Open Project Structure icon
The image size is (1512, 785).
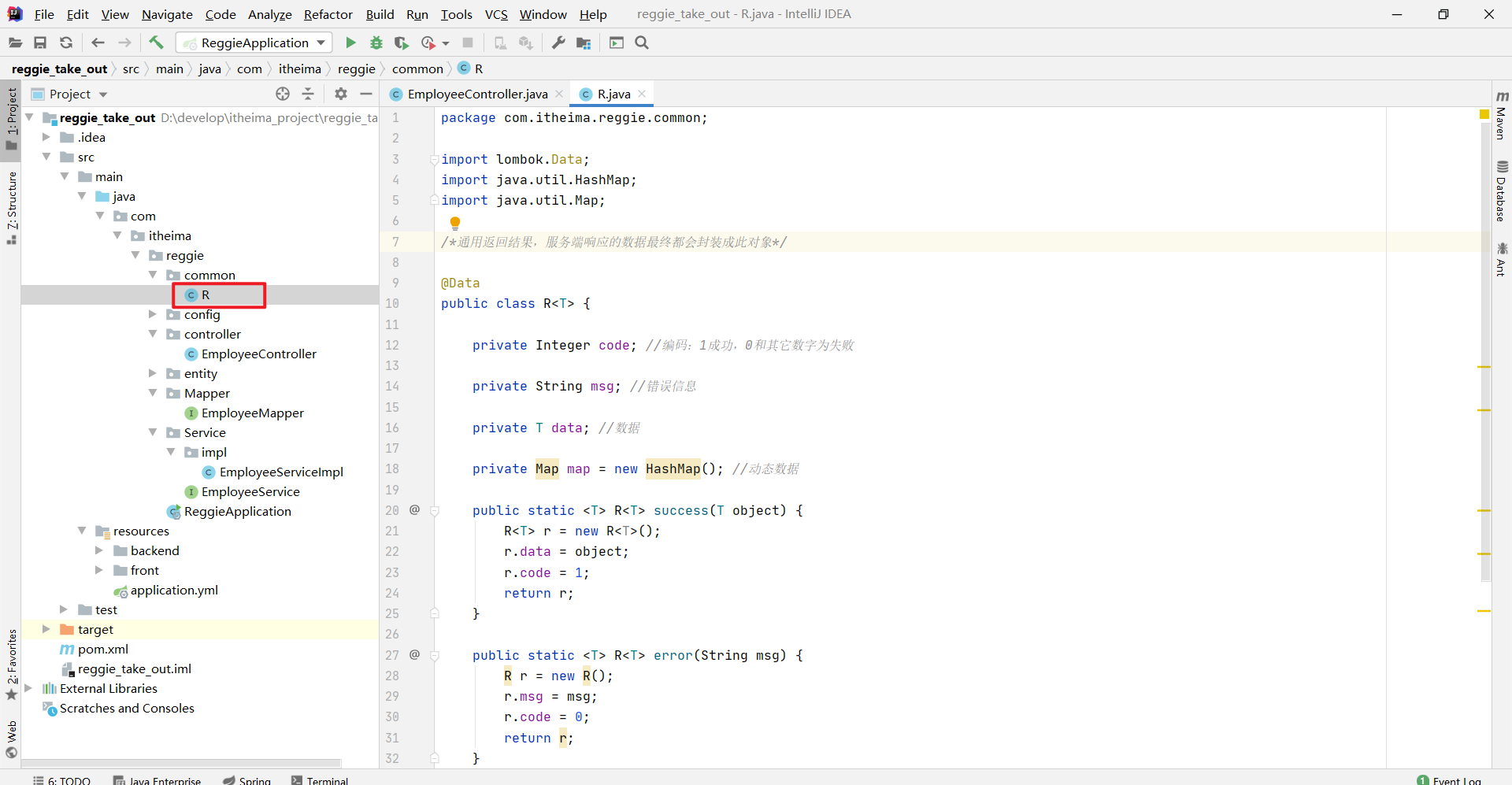point(584,43)
